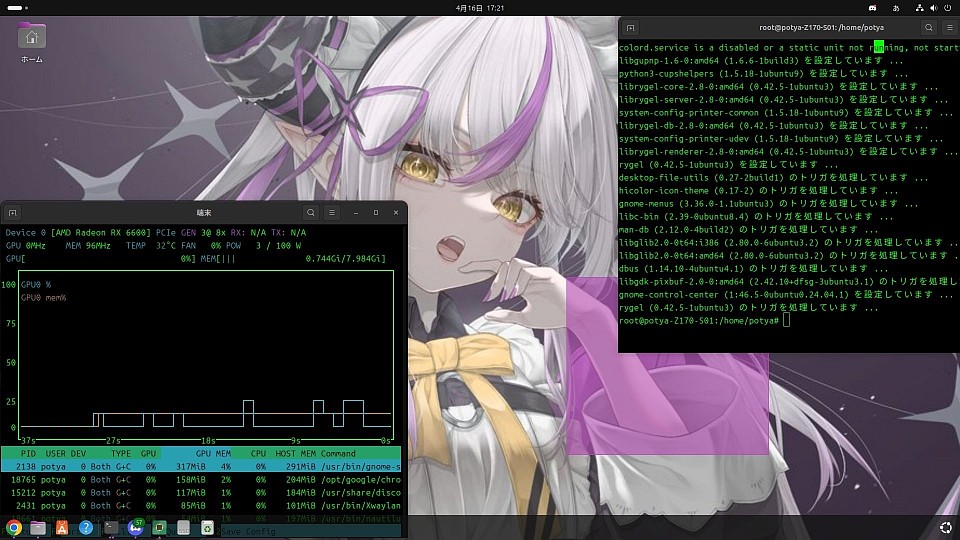This screenshot has height=540, width=960.
Task: Click the Device 0 [AMD Radeon RX 6600] text
Action: coord(78,233)
